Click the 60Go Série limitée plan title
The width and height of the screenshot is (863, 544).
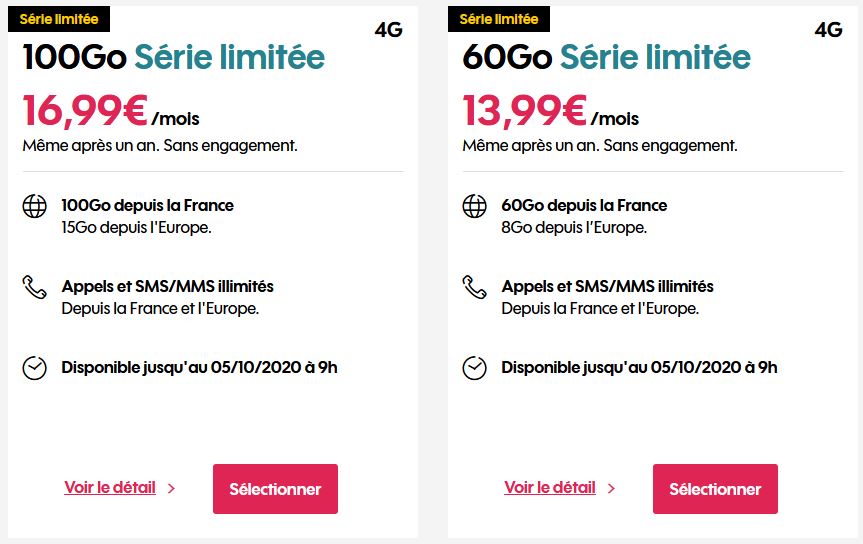click(x=607, y=57)
